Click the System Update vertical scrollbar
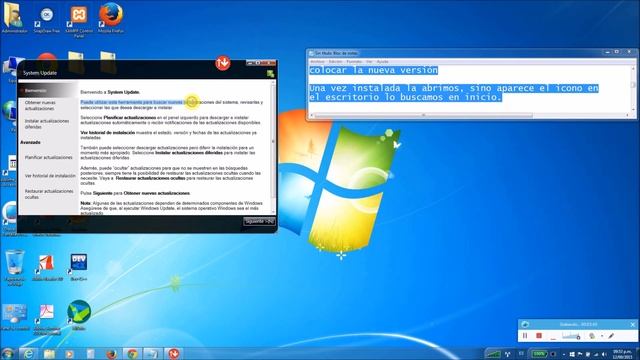 pos(273,147)
